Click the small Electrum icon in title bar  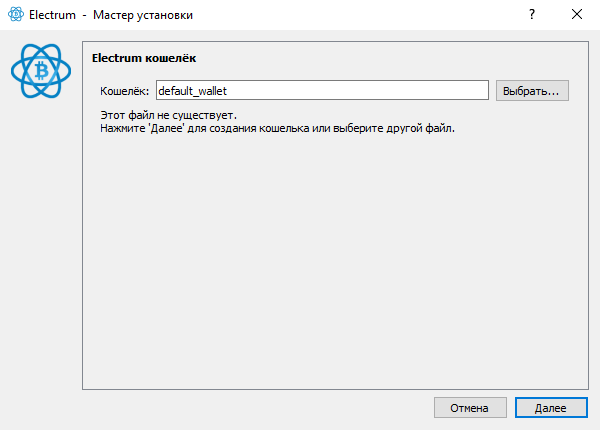point(15,15)
